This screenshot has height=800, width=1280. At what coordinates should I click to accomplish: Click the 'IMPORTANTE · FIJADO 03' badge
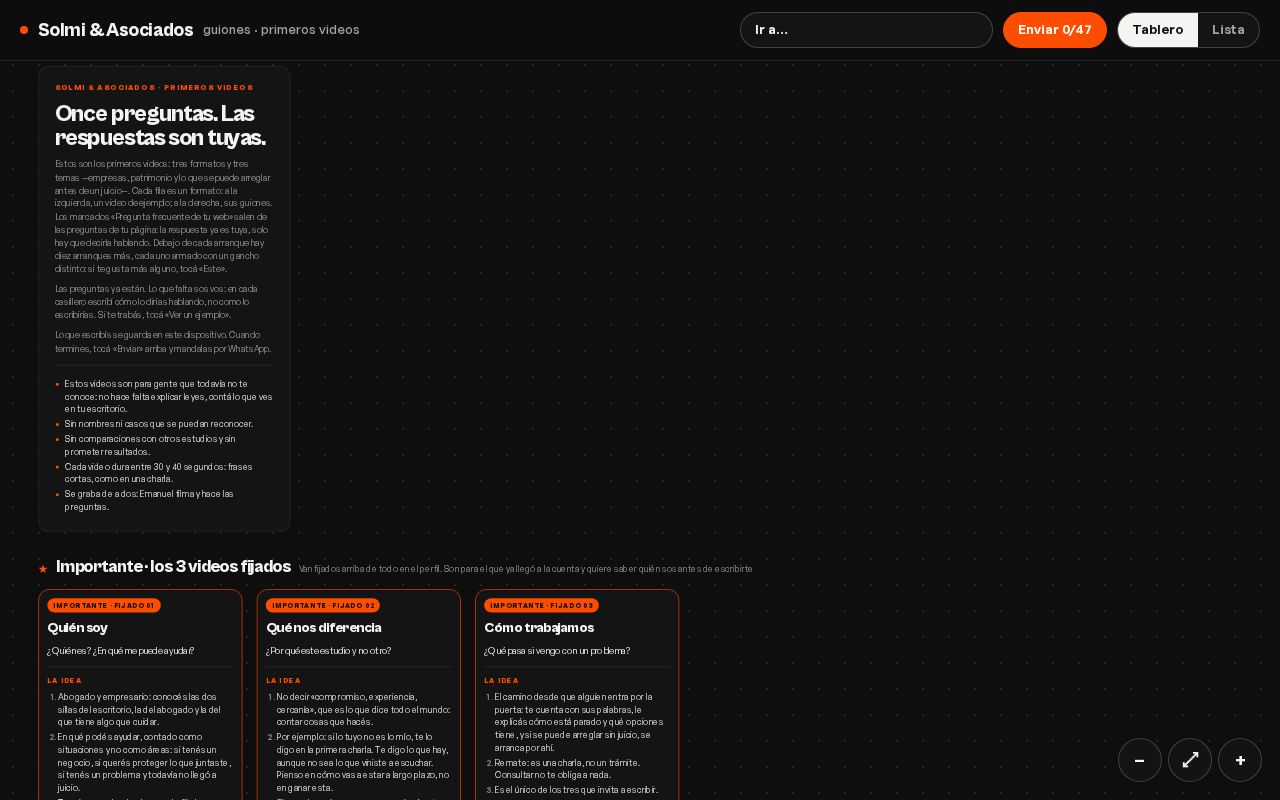(x=541, y=605)
